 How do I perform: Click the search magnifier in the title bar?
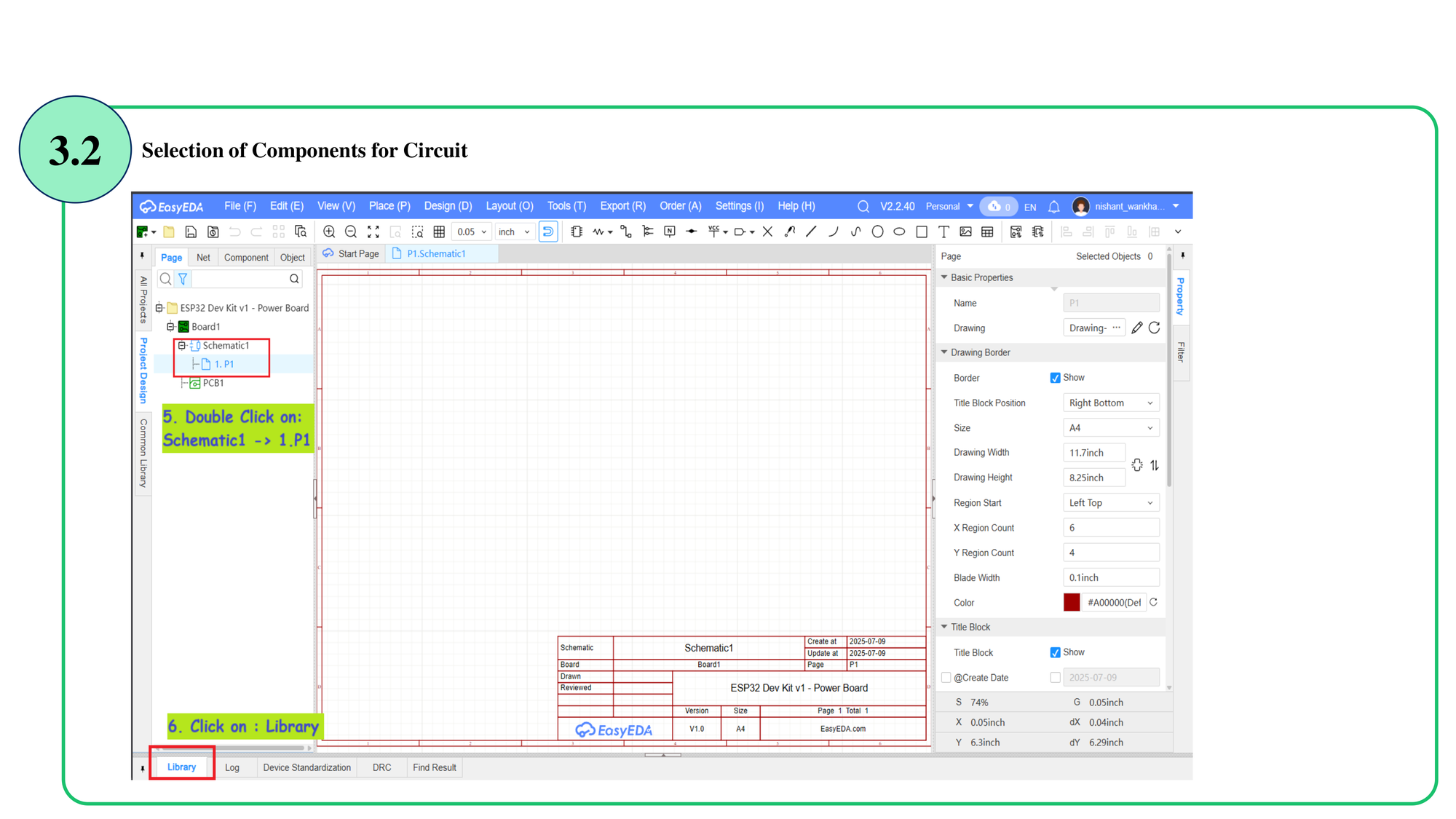click(x=863, y=207)
